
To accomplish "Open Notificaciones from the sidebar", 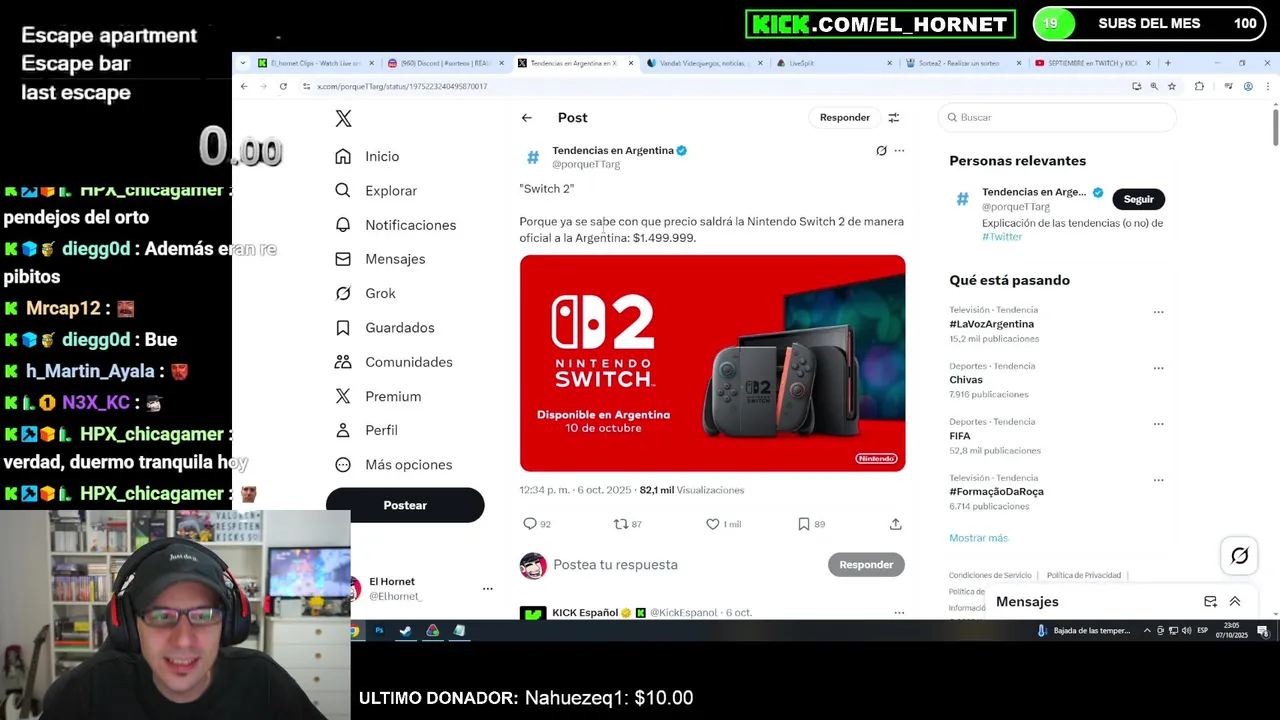I will pyautogui.click(x=396, y=225).
